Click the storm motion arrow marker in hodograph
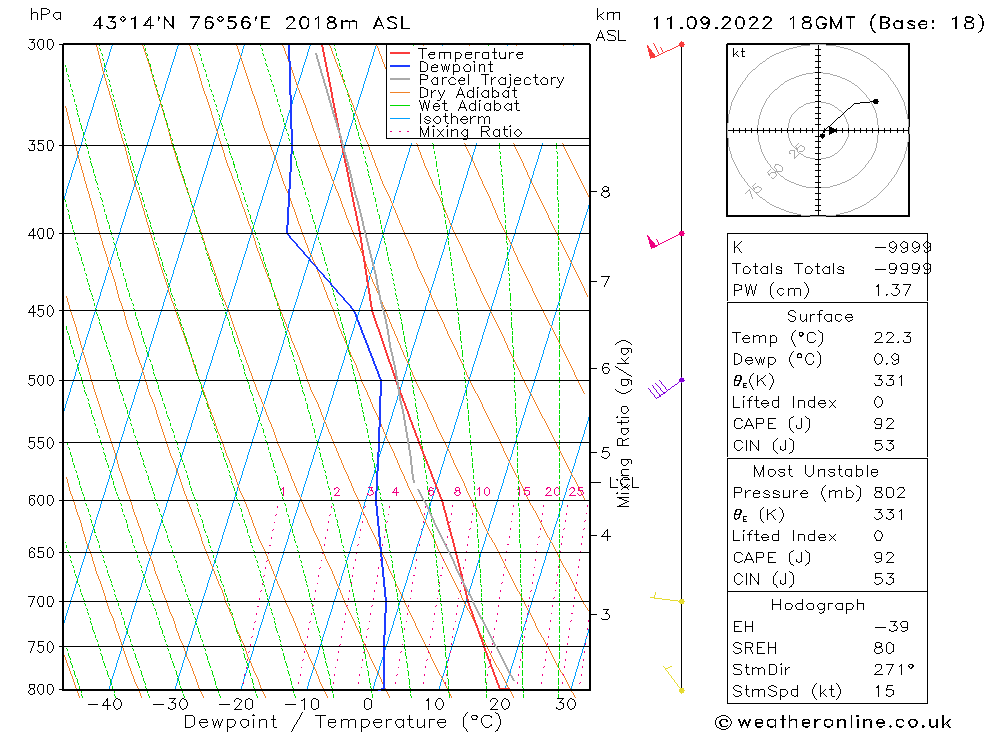This screenshot has width=1000, height=733. (832, 131)
